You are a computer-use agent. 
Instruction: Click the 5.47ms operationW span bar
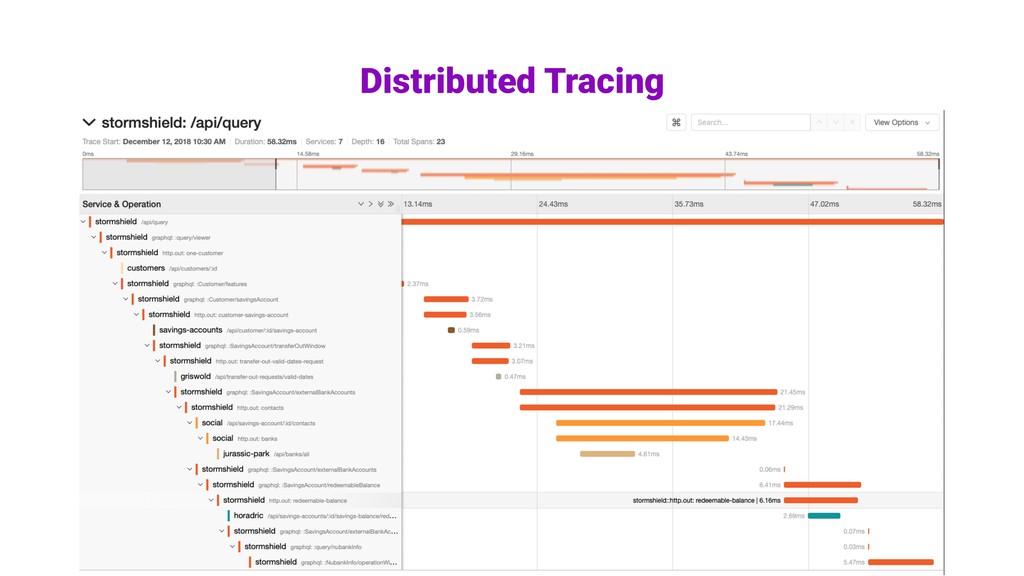[x=901, y=562]
